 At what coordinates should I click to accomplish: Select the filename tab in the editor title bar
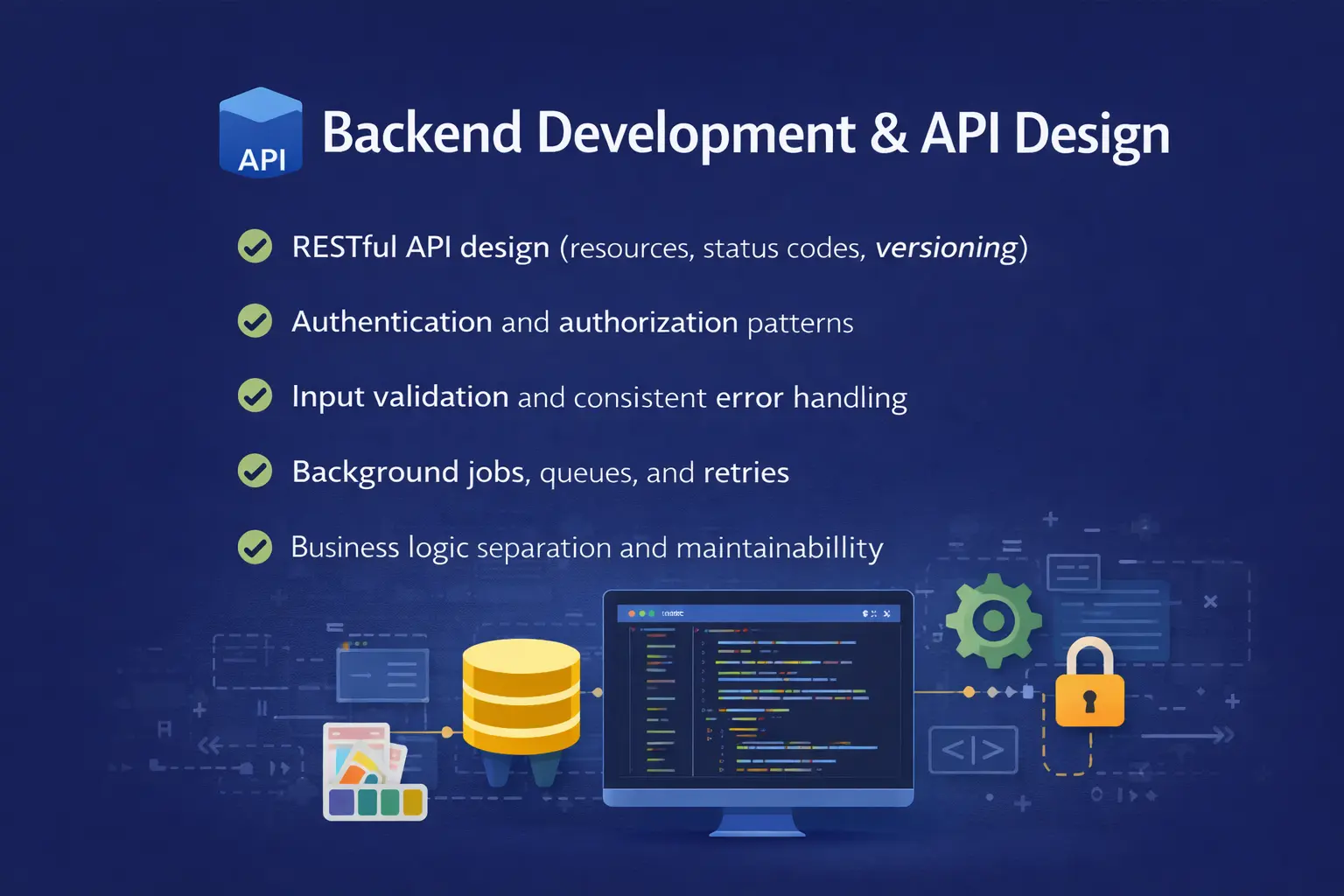coord(674,613)
